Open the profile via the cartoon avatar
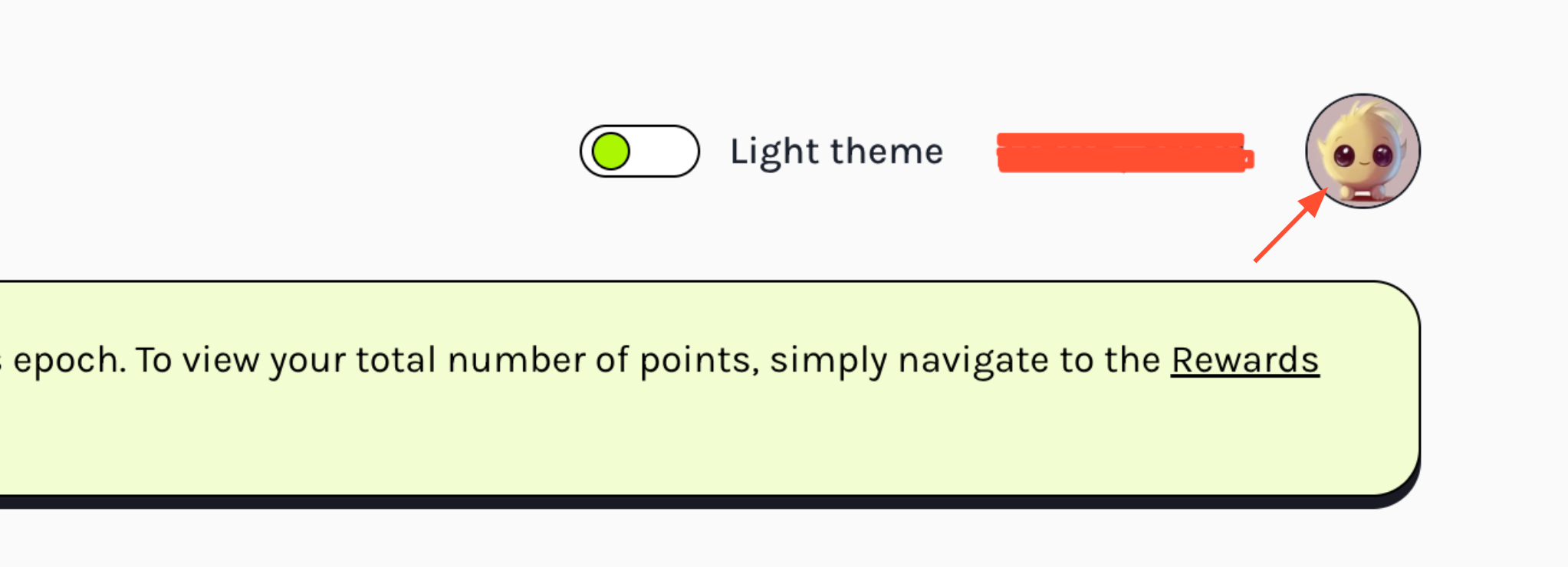Viewport: 1568px width, 567px height. point(1363,151)
